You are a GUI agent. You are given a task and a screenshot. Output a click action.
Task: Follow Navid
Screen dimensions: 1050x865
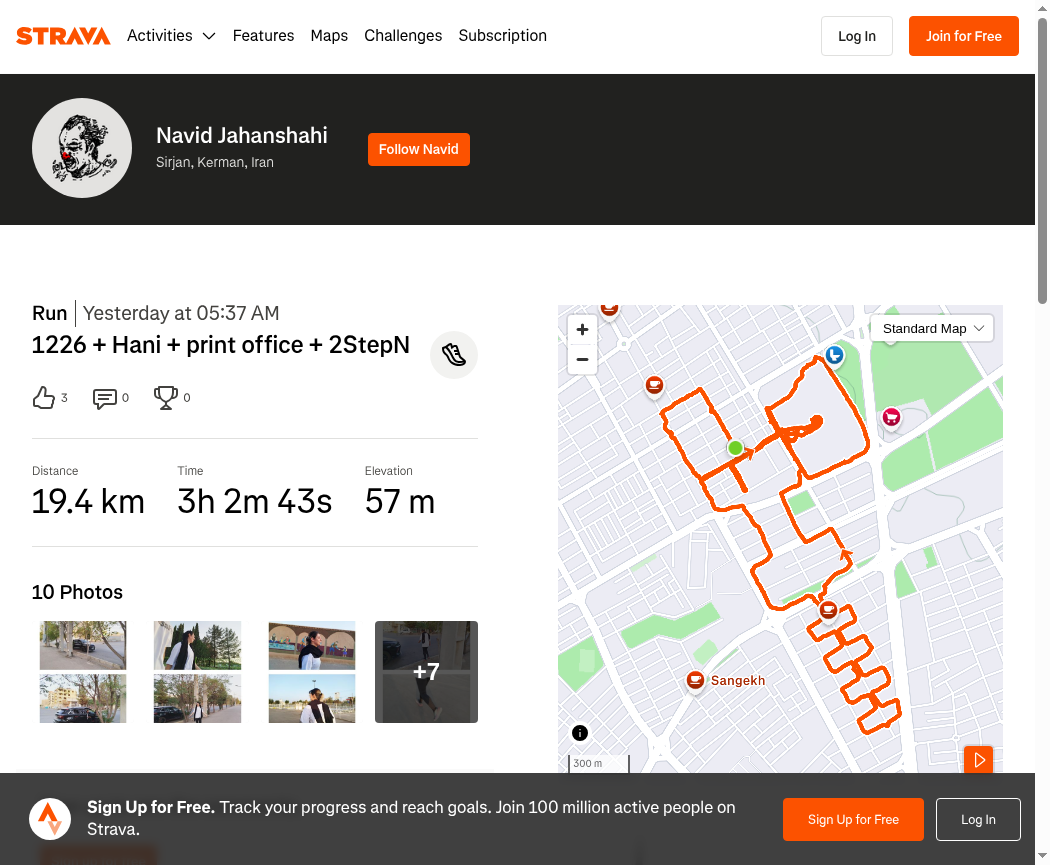pyautogui.click(x=419, y=149)
